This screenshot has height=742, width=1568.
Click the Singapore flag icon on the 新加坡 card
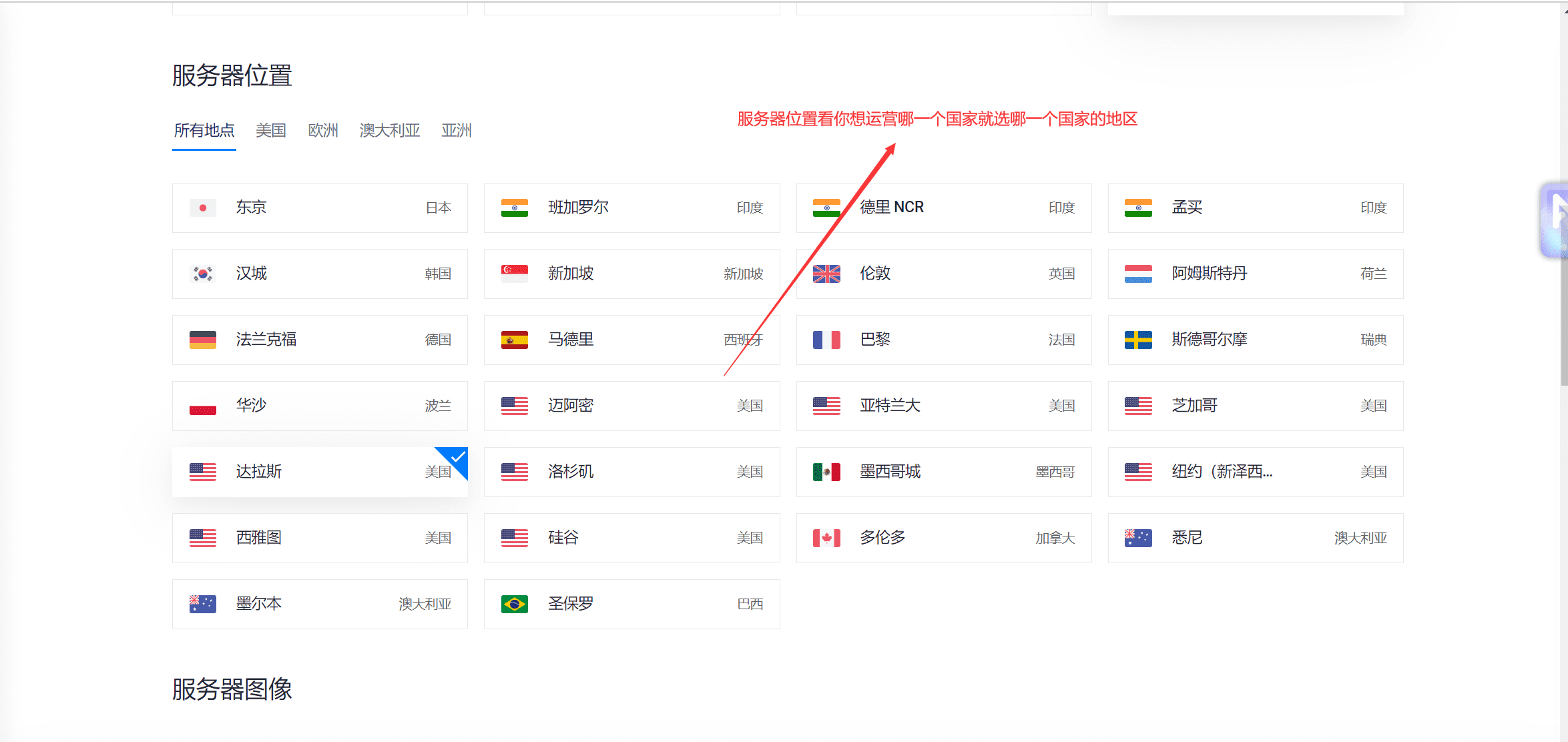514,274
